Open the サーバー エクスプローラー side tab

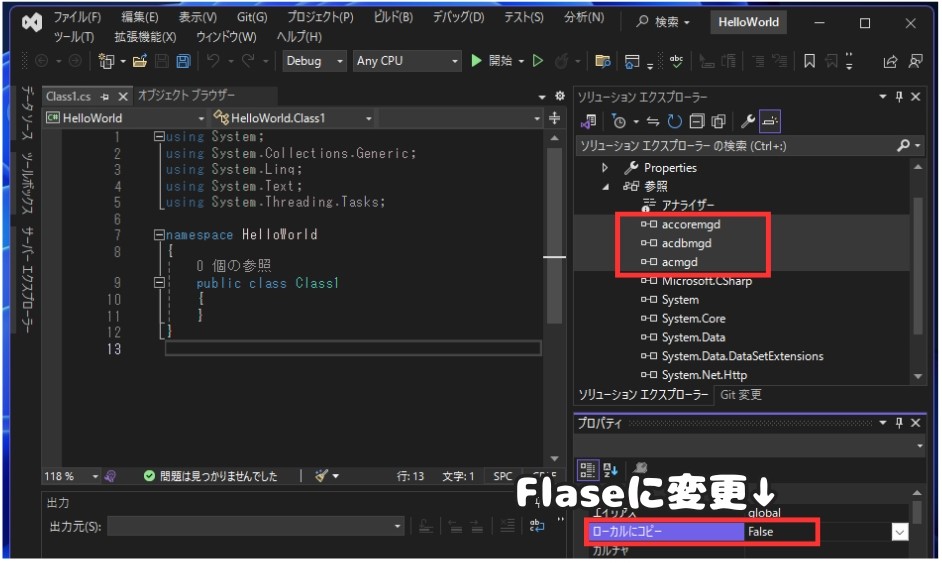coord(28,279)
